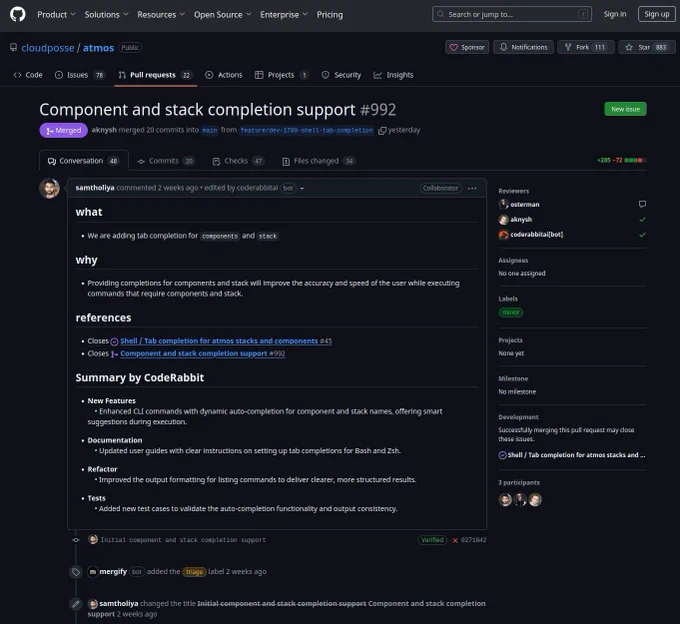Open the Insights tab

[x=393, y=75]
